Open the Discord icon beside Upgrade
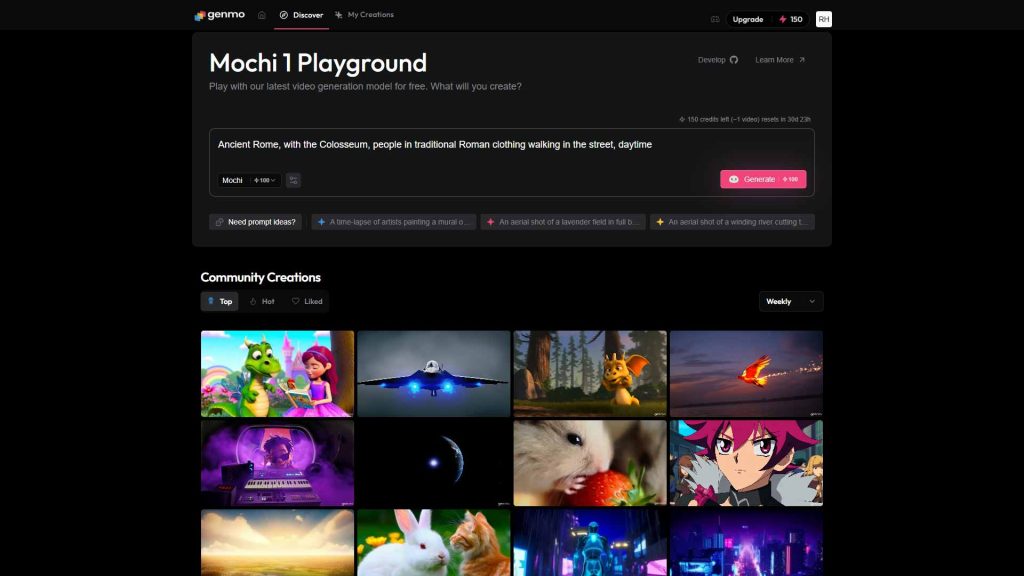 tap(715, 20)
